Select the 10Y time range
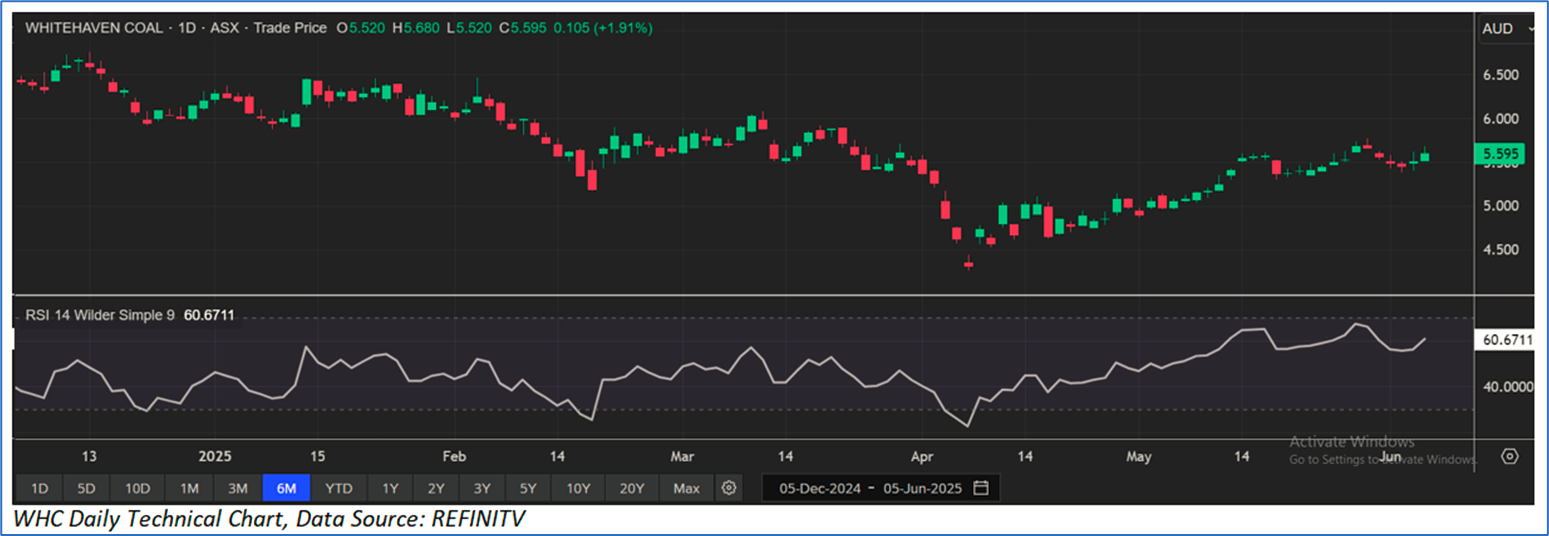This screenshot has width=1549, height=536. [578, 488]
